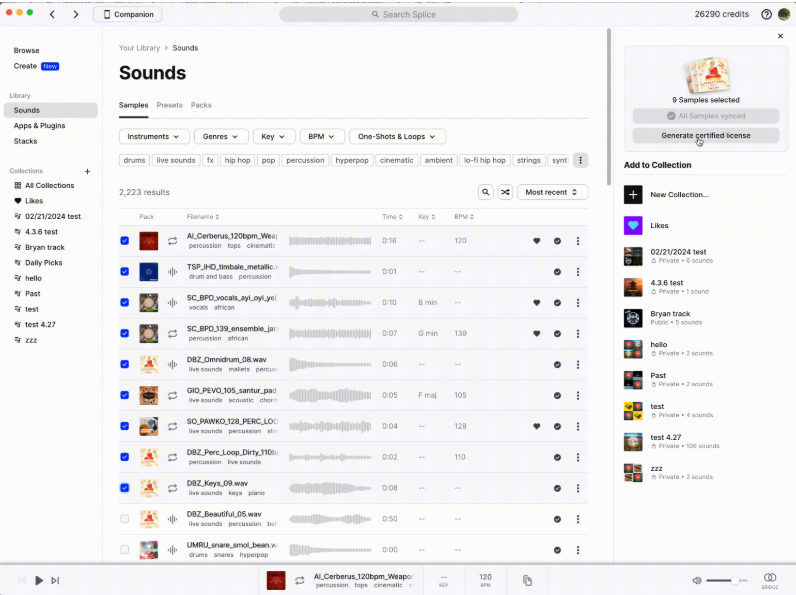This screenshot has width=796, height=595.
Task: Check the DBZ_Beautiful_05.wav checkbox
Action: coord(124,519)
